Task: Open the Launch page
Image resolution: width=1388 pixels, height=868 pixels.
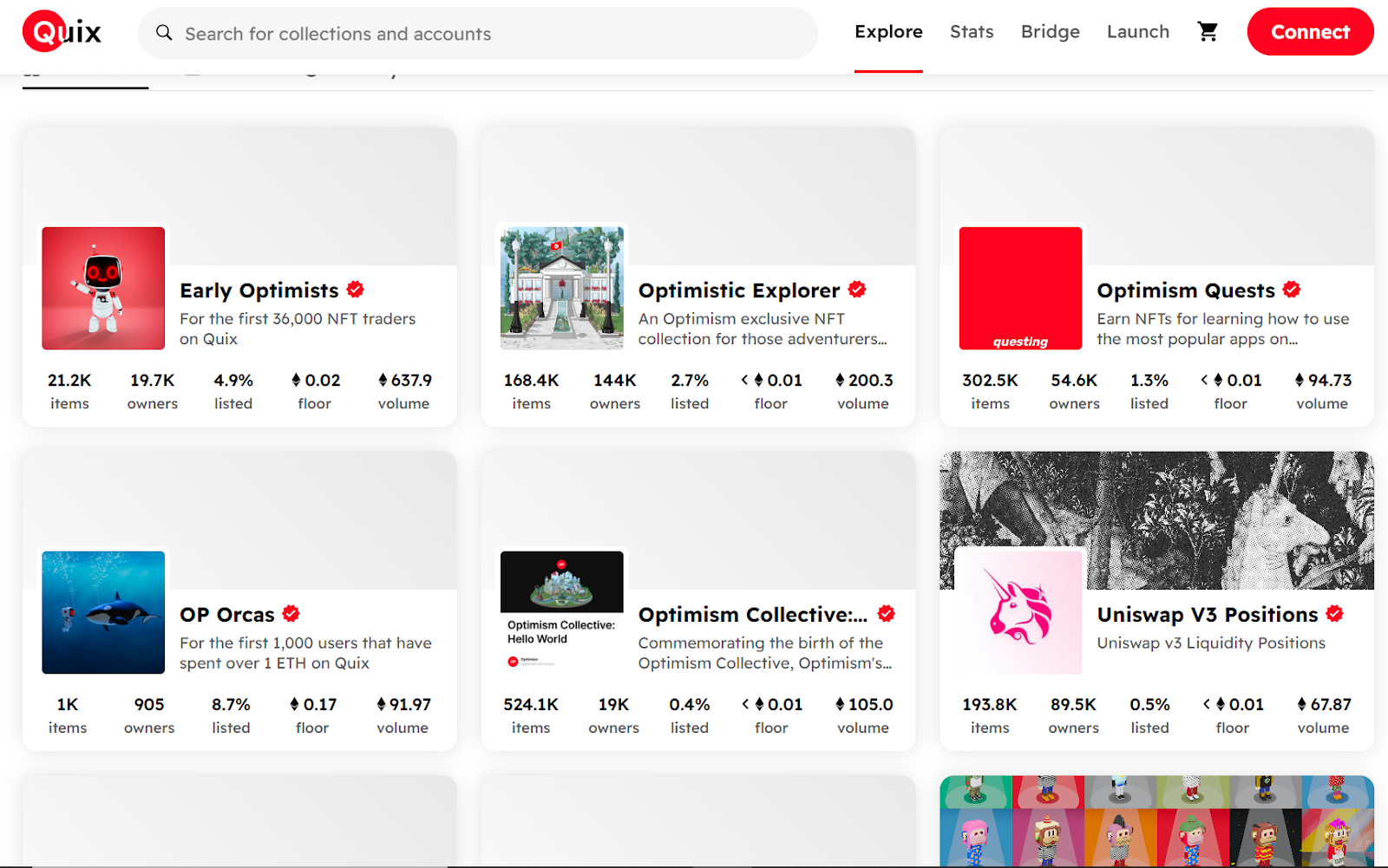Action: click(x=1137, y=32)
